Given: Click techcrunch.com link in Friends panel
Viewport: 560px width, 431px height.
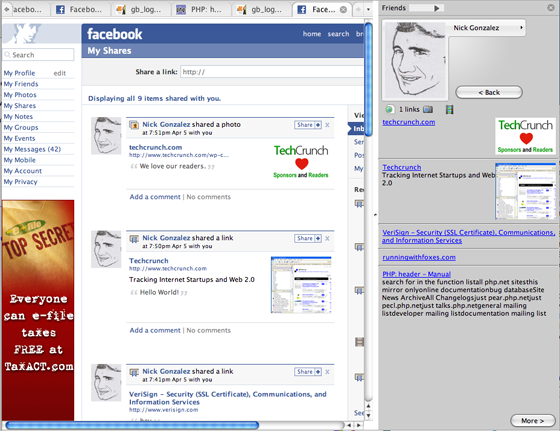Looking at the screenshot, I should coord(409,122).
